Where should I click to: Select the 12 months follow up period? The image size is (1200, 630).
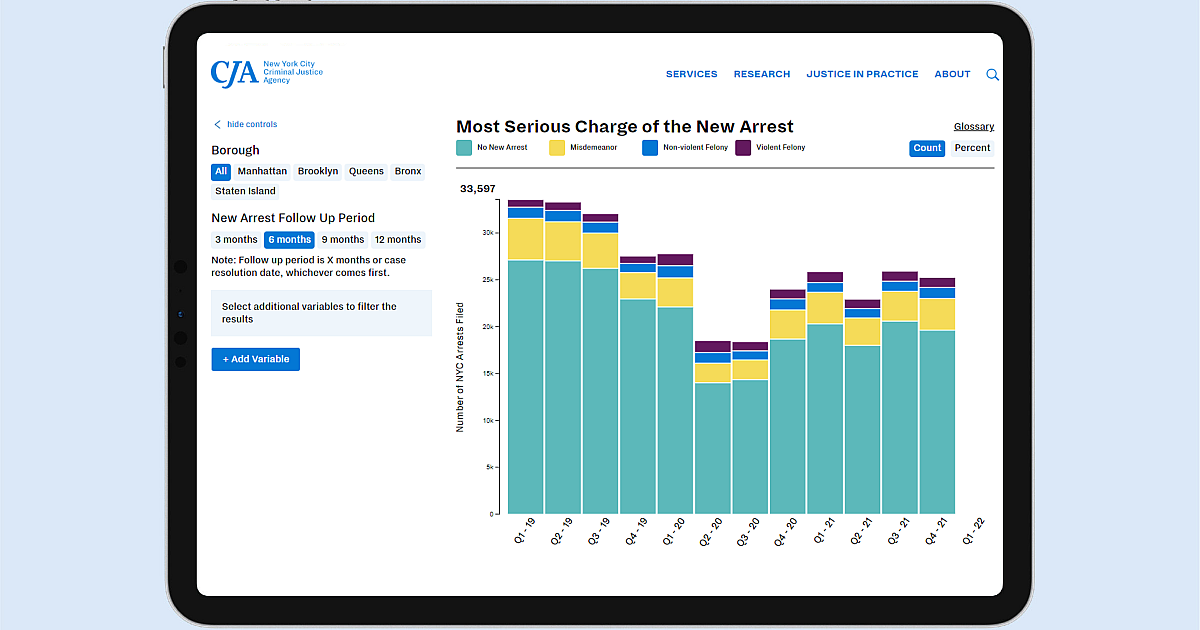[398, 239]
